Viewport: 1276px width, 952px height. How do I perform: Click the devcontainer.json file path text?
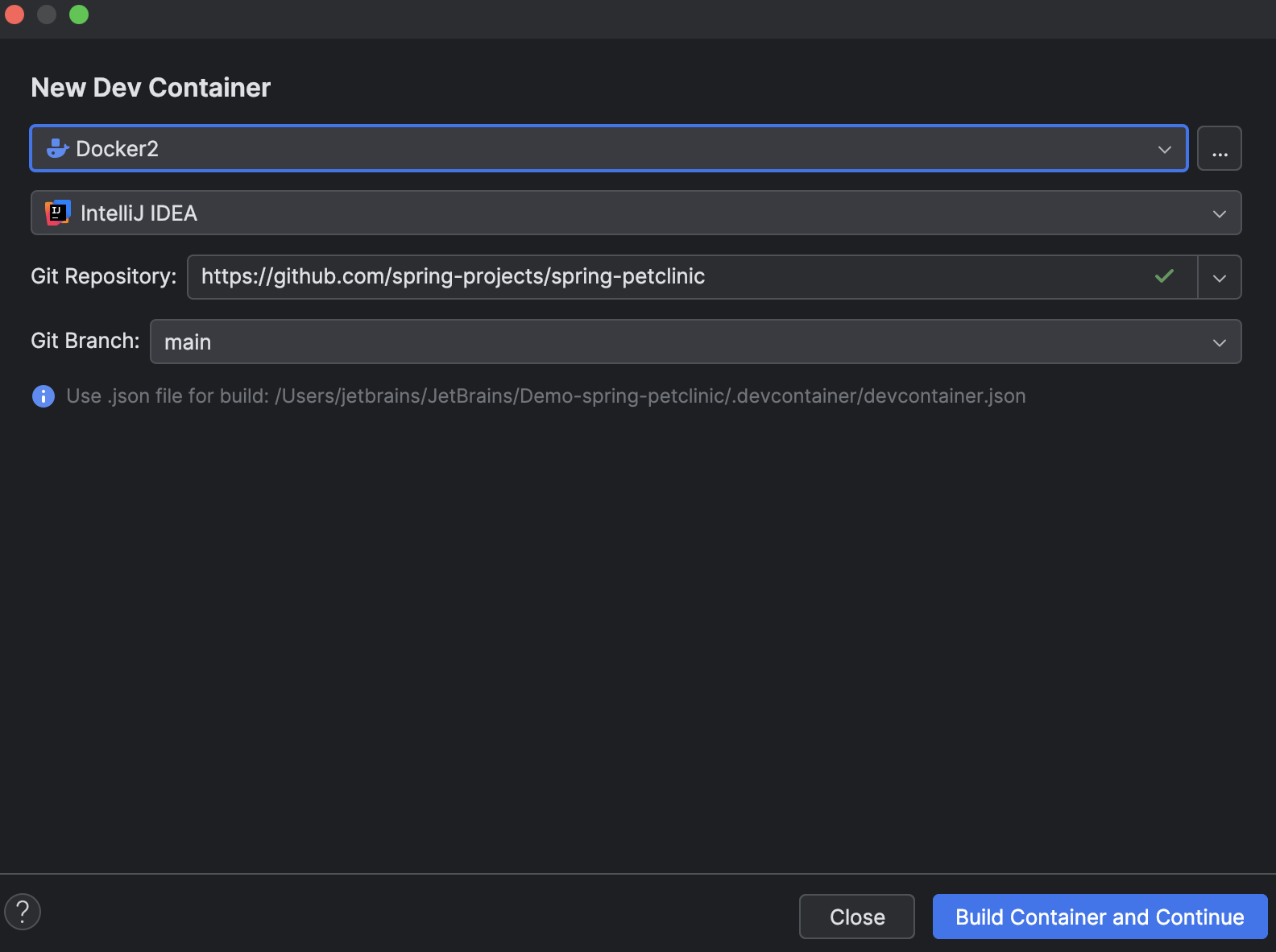click(x=649, y=396)
